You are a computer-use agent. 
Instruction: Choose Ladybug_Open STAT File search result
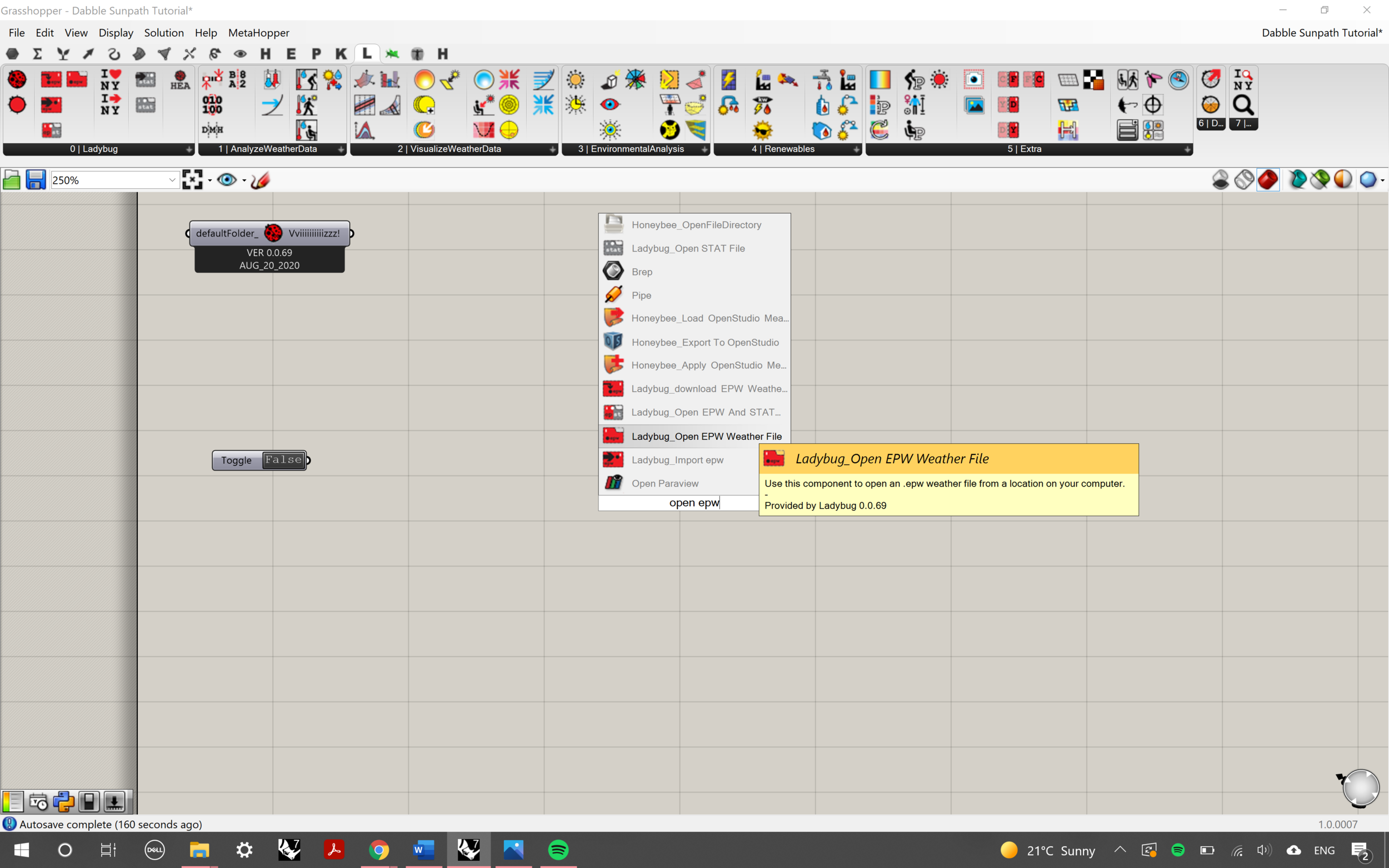point(688,248)
